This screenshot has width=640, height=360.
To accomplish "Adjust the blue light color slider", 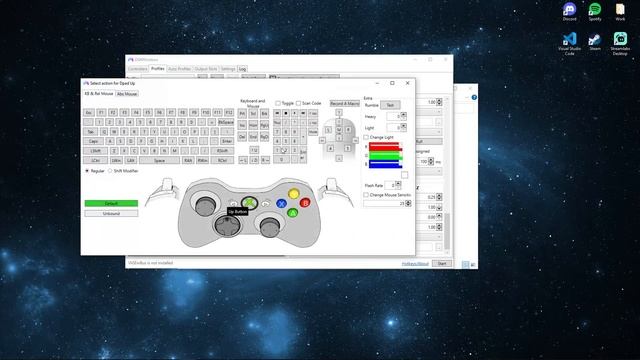I will (x=385, y=164).
